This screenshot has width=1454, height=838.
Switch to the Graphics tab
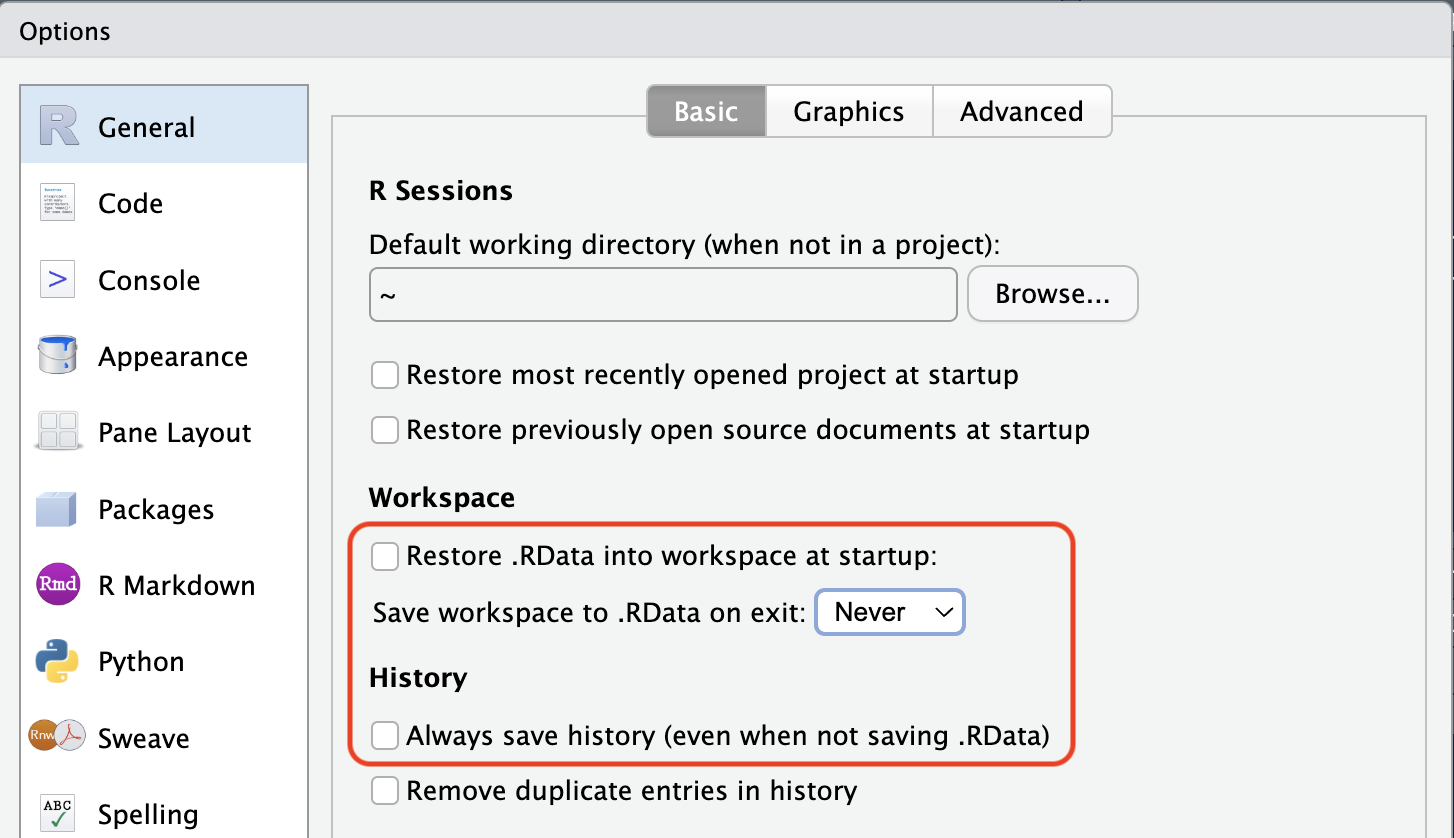click(x=849, y=111)
